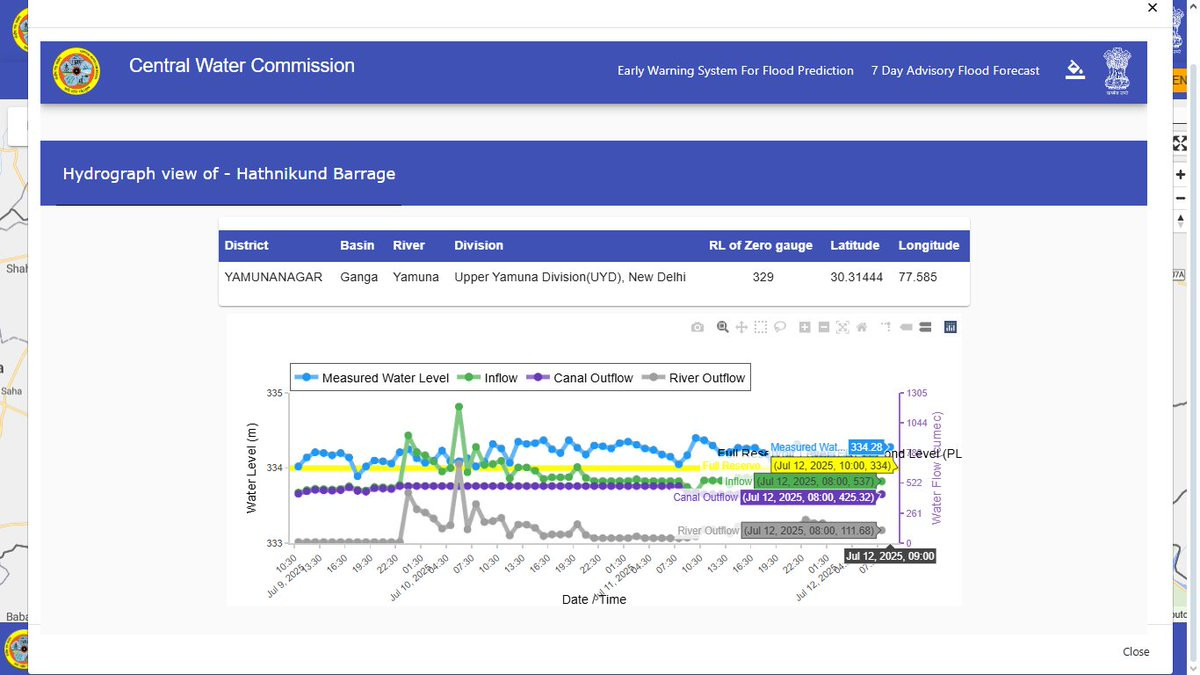Click the Central Water Commission logo
Viewport: 1200px width, 675px height.
pos(76,71)
